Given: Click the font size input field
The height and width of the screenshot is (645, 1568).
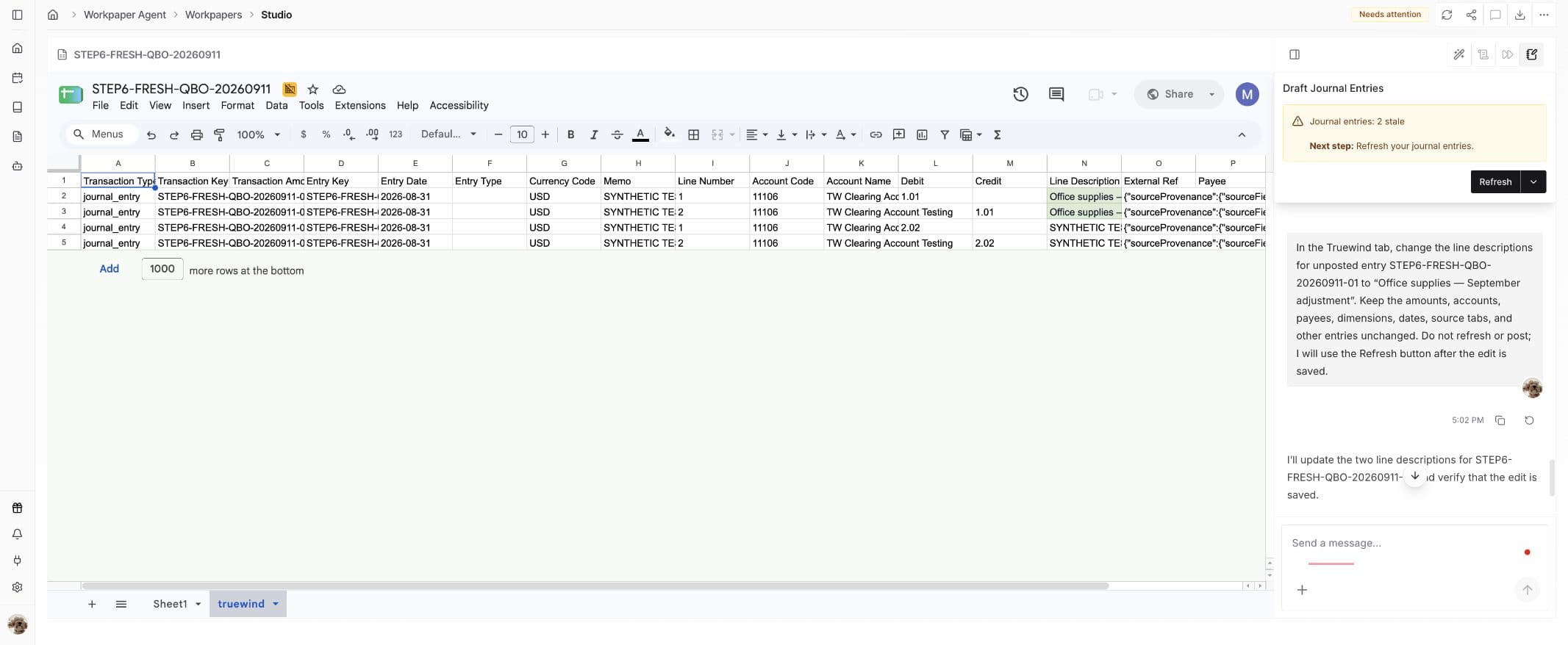Looking at the screenshot, I should (522, 134).
